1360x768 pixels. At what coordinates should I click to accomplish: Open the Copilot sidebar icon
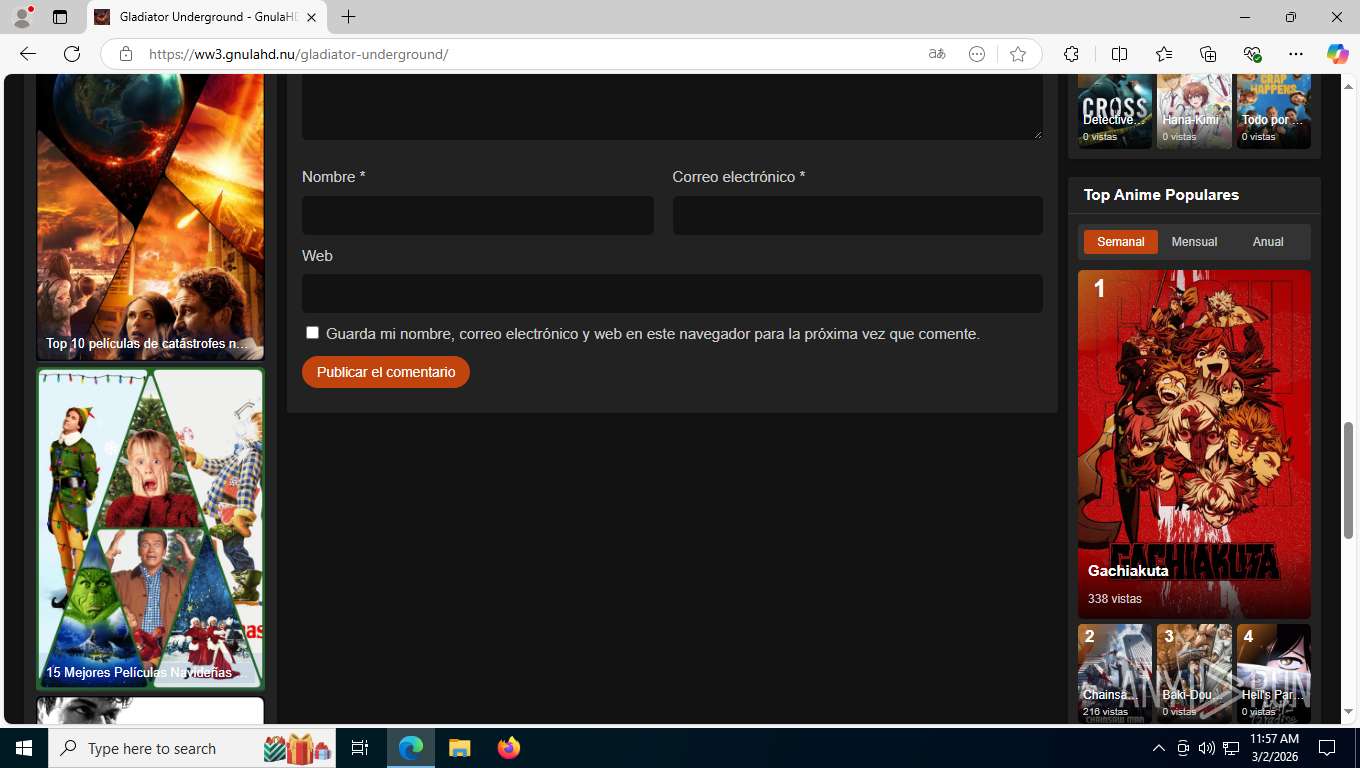pyautogui.click(x=1338, y=54)
